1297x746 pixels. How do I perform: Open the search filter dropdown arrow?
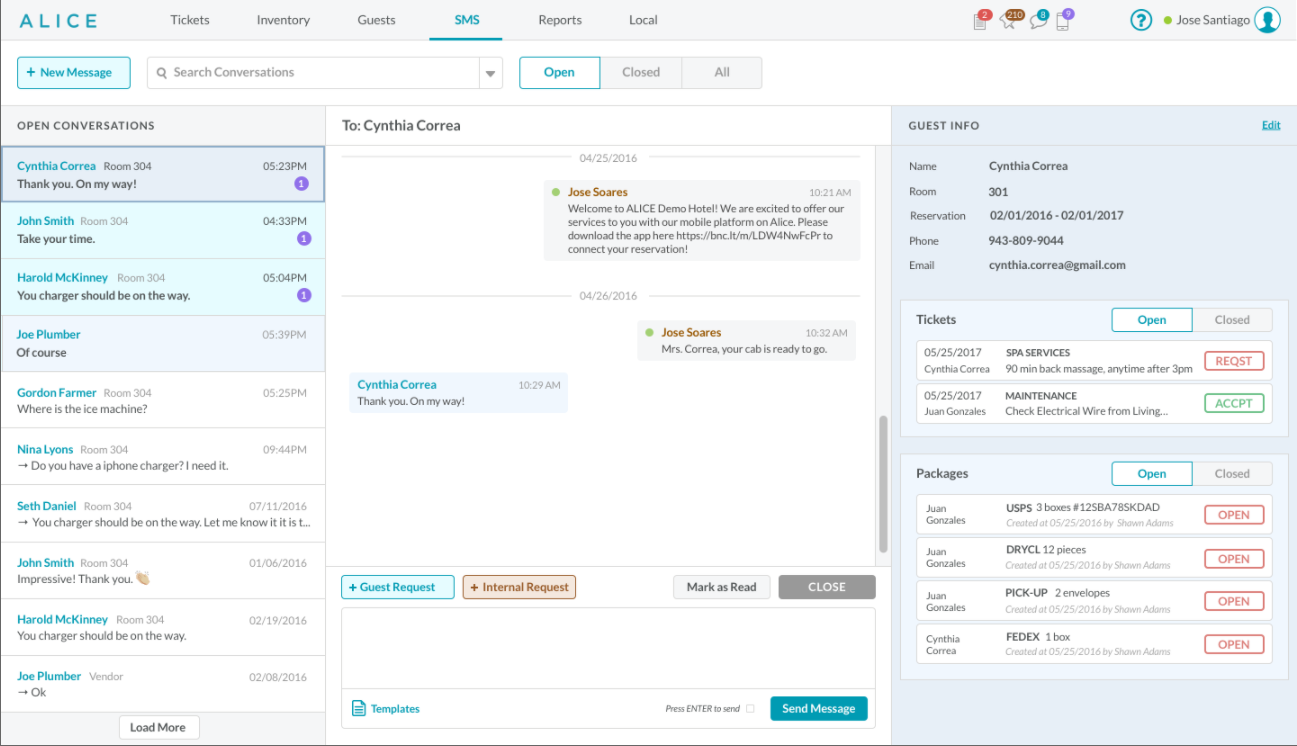(490, 72)
